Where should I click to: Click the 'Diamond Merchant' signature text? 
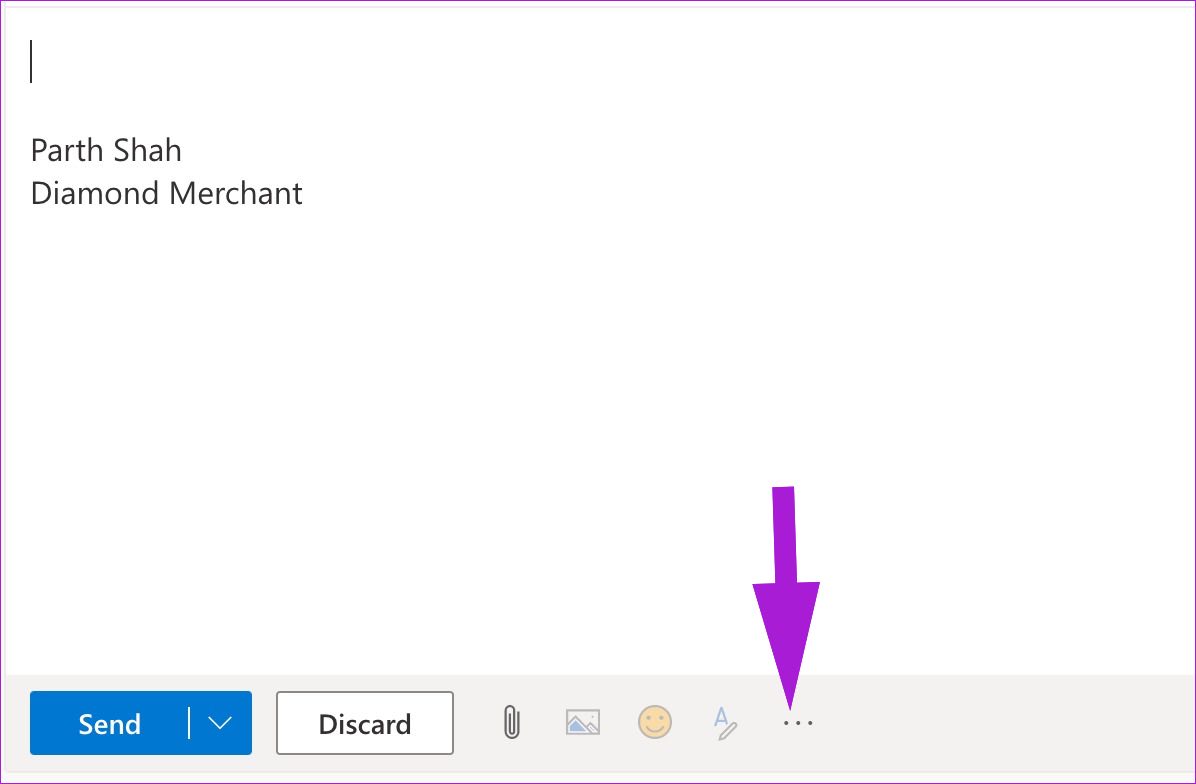(166, 193)
